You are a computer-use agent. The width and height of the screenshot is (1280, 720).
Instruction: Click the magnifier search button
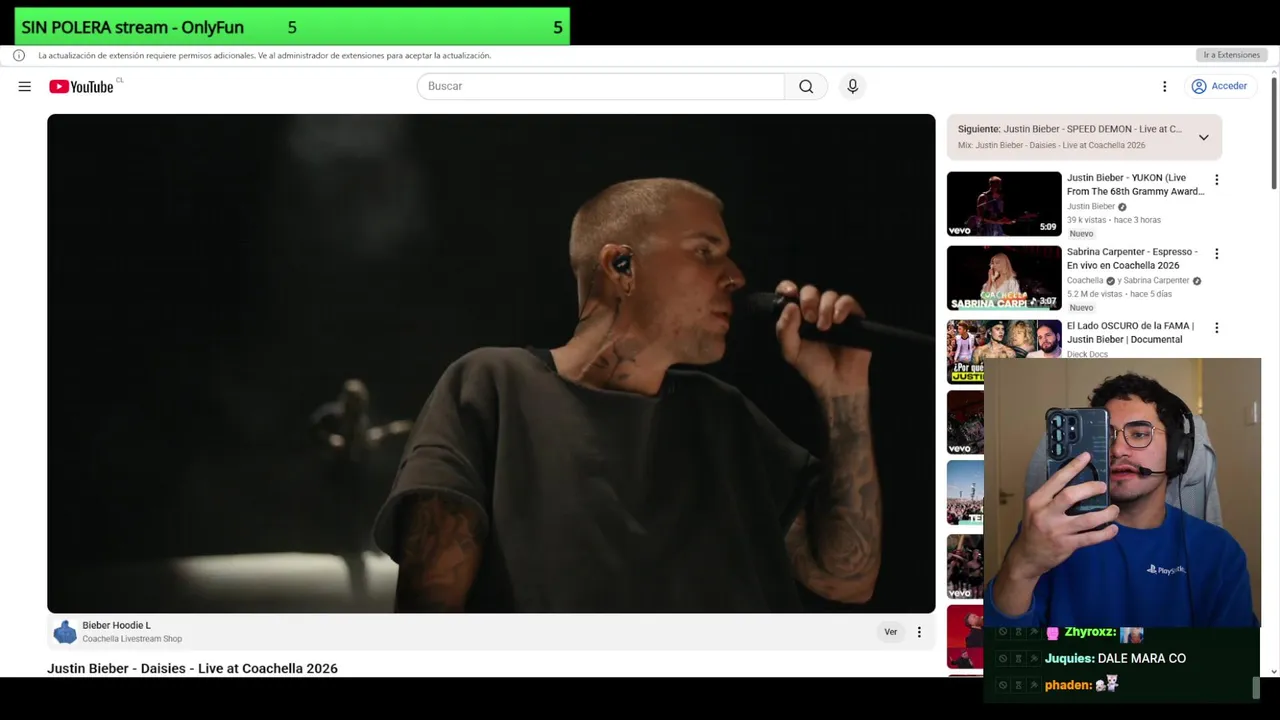(806, 86)
